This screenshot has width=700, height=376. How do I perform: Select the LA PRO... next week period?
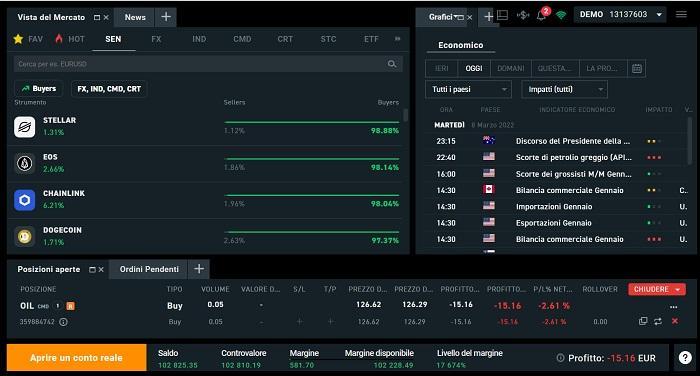click(603, 68)
